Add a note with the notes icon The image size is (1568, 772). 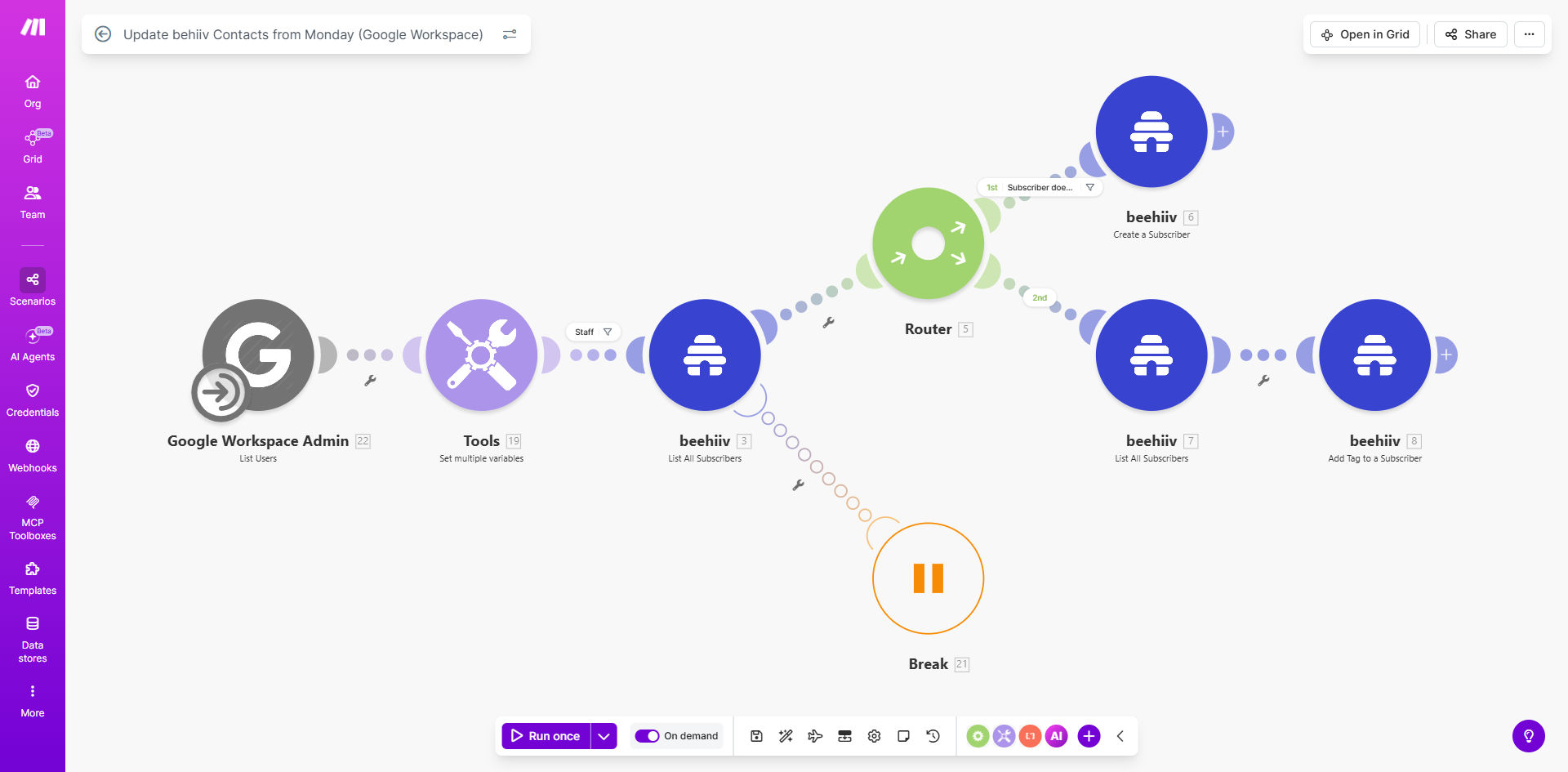(x=903, y=736)
